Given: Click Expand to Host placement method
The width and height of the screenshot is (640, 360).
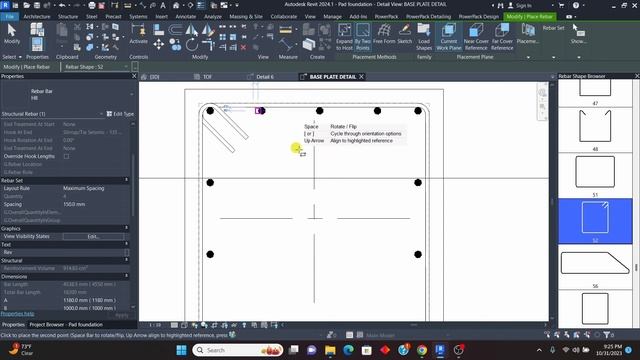Looking at the screenshot, I should [x=344, y=37].
